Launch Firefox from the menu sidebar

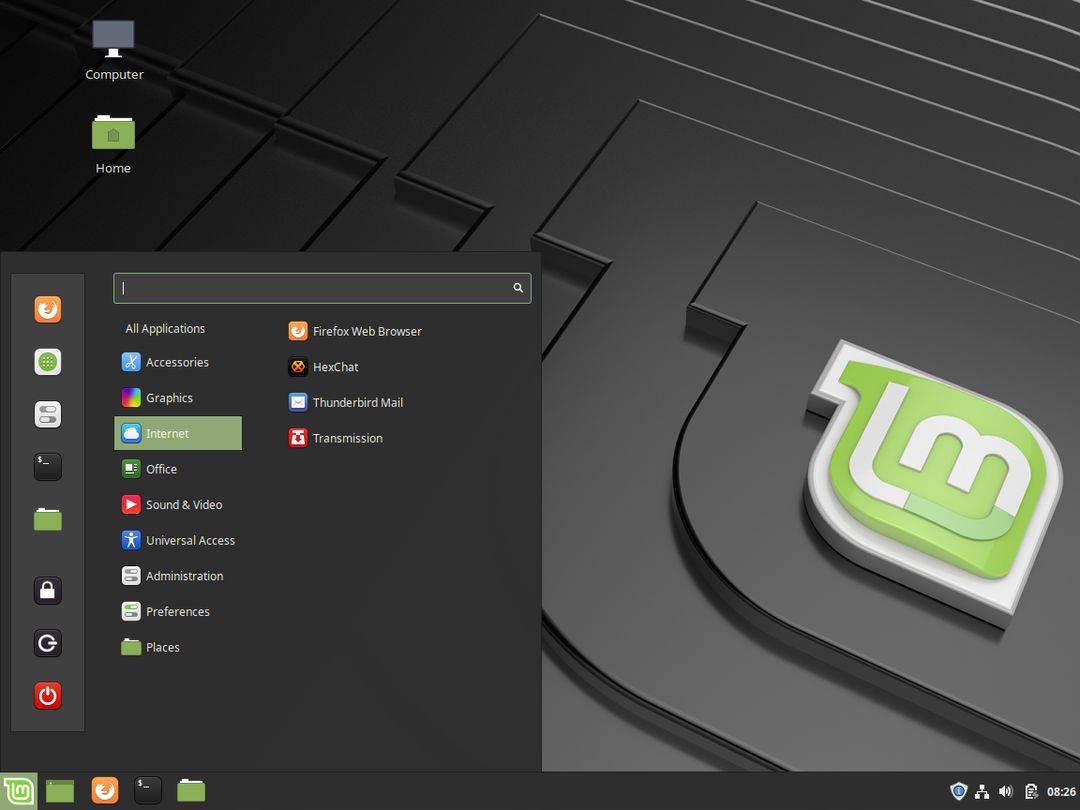pyautogui.click(x=47, y=309)
